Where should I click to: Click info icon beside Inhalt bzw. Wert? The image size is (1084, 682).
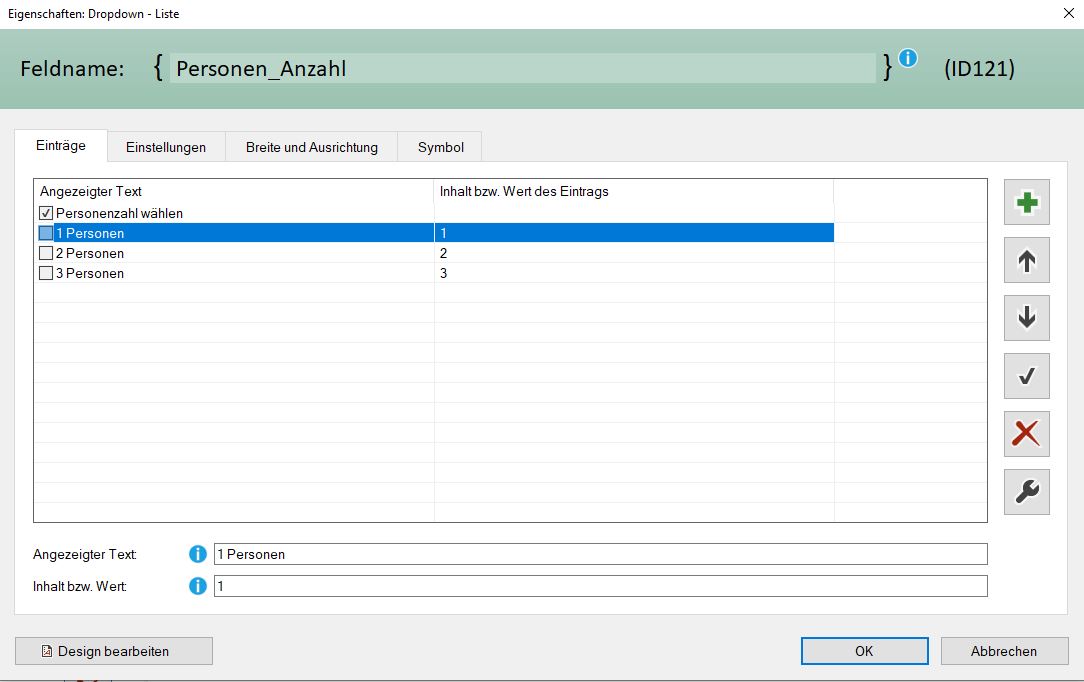(x=198, y=586)
